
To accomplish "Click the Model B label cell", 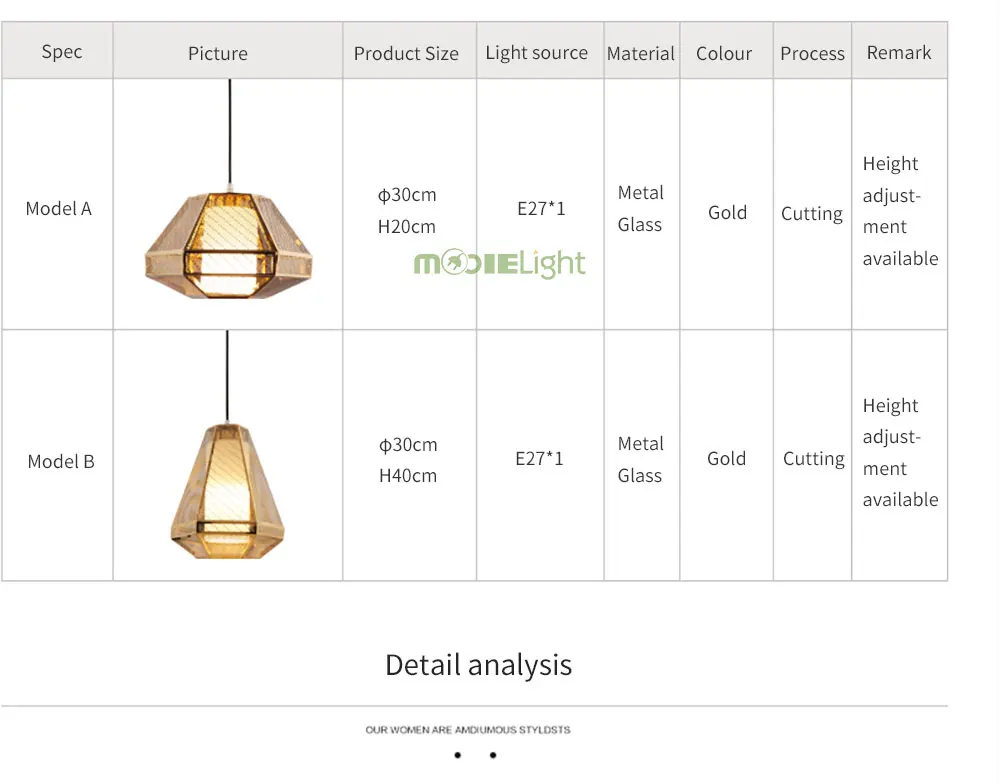I will pos(61,461).
